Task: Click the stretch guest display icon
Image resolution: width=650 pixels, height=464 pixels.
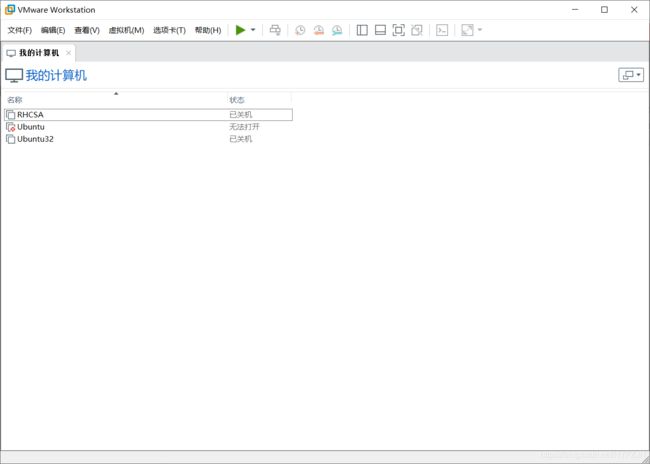Action: pos(467,30)
